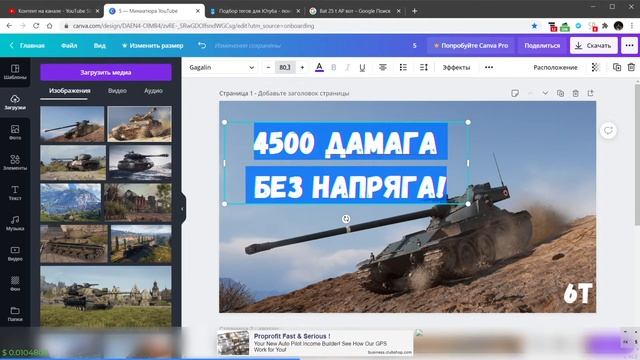The image size is (640, 360).
Task: Open Эффекты (Effects) for text
Action: (x=456, y=67)
